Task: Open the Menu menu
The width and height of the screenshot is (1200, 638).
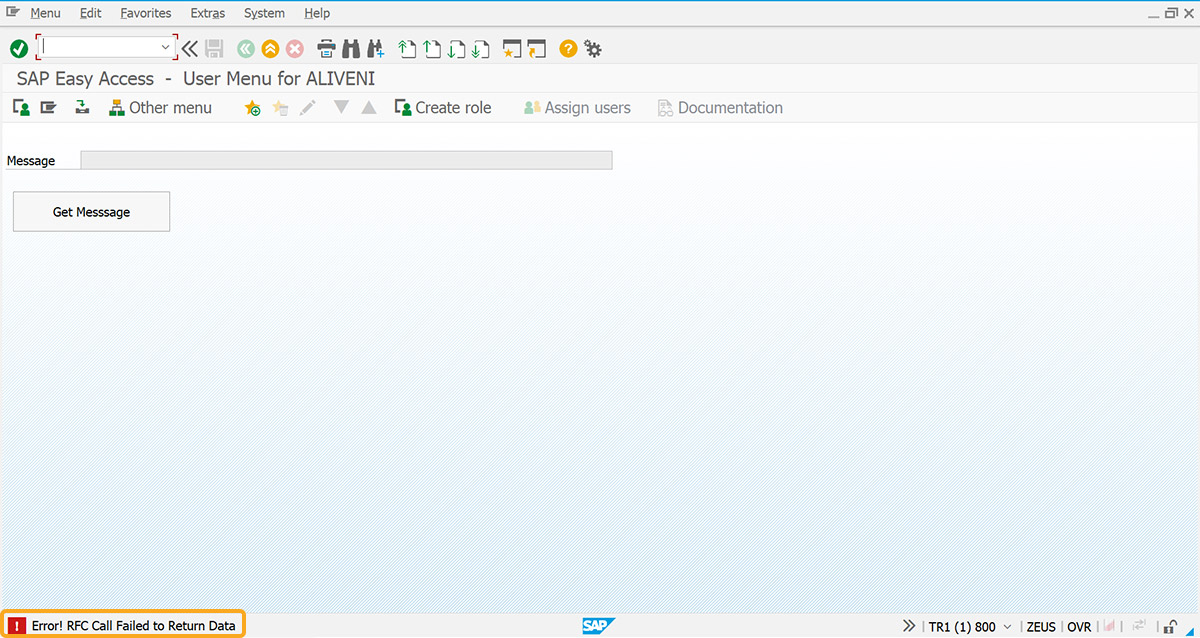Action: click(45, 13)
